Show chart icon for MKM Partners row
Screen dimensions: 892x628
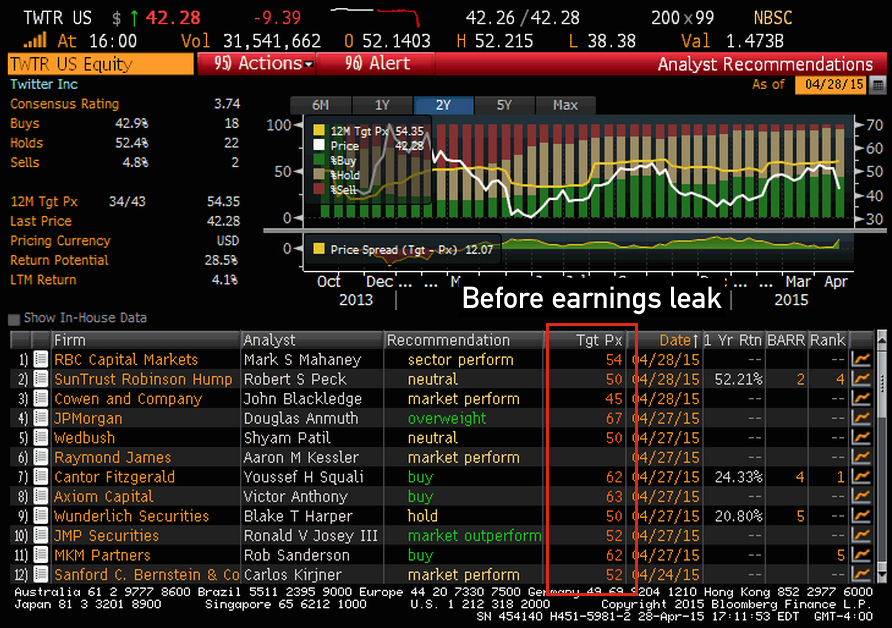861,555
